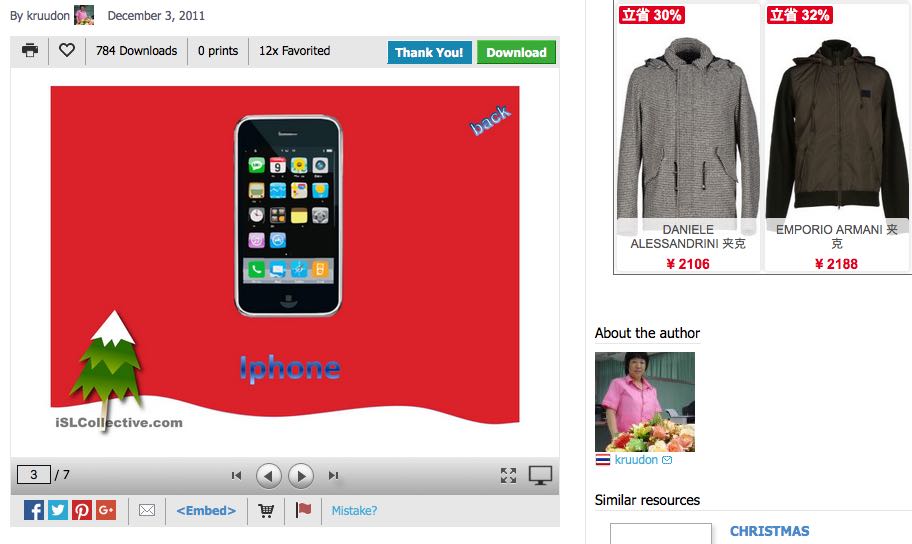This screenshot has width=912, height=544.
Task: Share on Facebook
Action: (34, 510)
